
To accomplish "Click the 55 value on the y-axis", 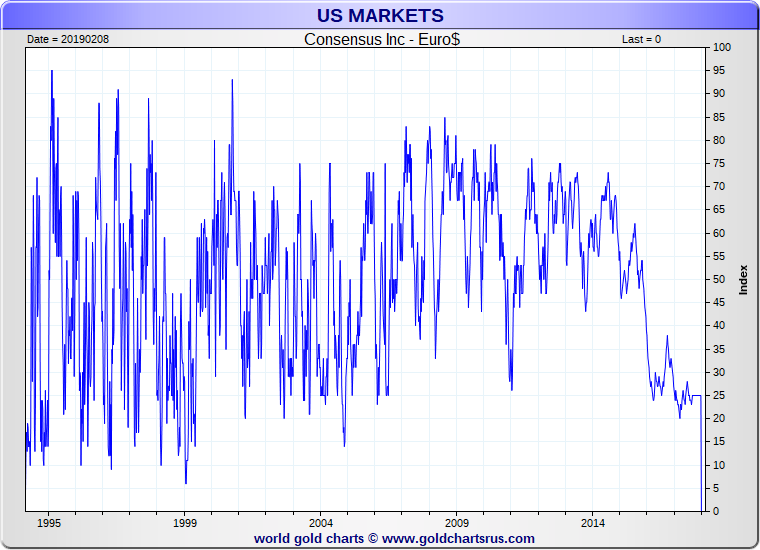I will click(719, 256).
